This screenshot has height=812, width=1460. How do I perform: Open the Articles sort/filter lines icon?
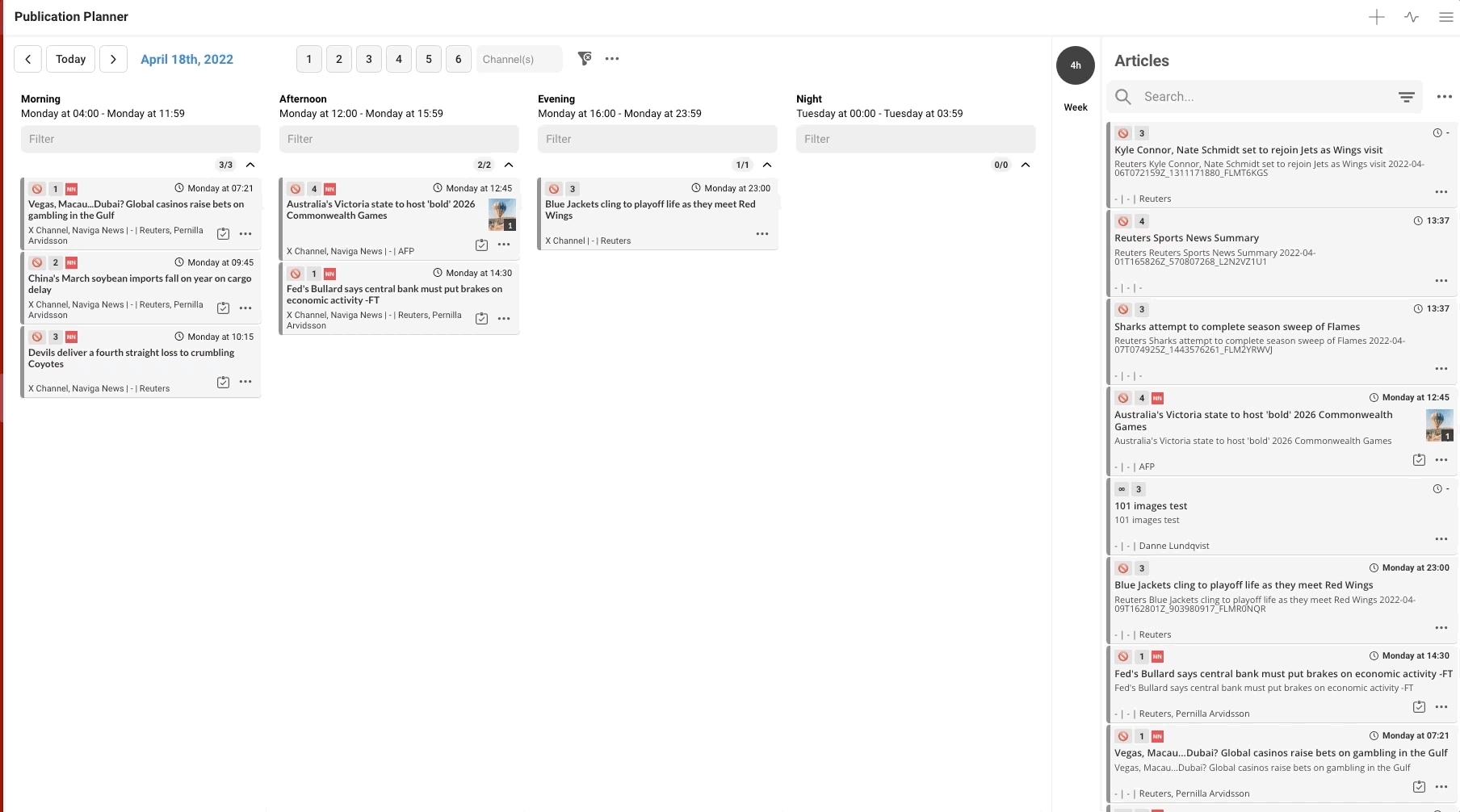click(1406, 97)
